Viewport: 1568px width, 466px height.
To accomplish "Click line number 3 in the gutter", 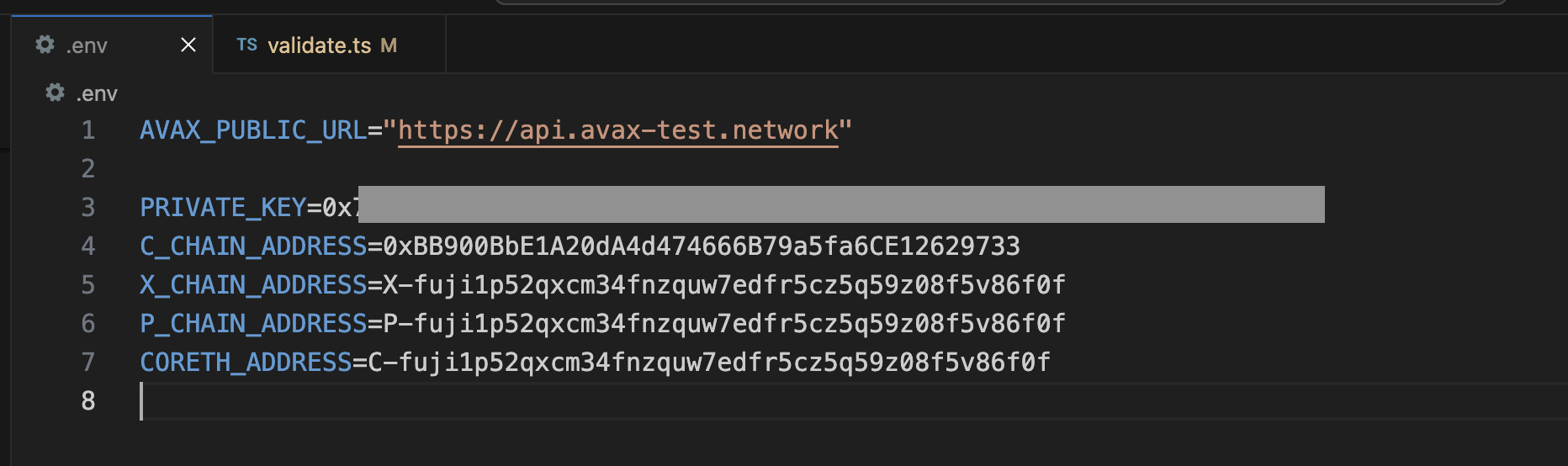I will click(88, 208).
